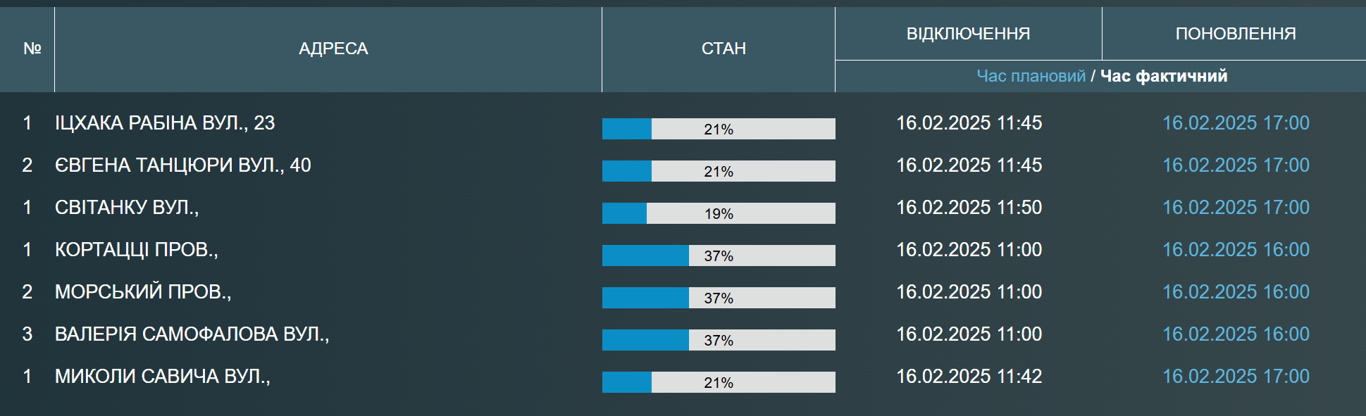
Task: Sort by the АДРЕСА column header
Action: pyautogui.click(x=333, y=49)
